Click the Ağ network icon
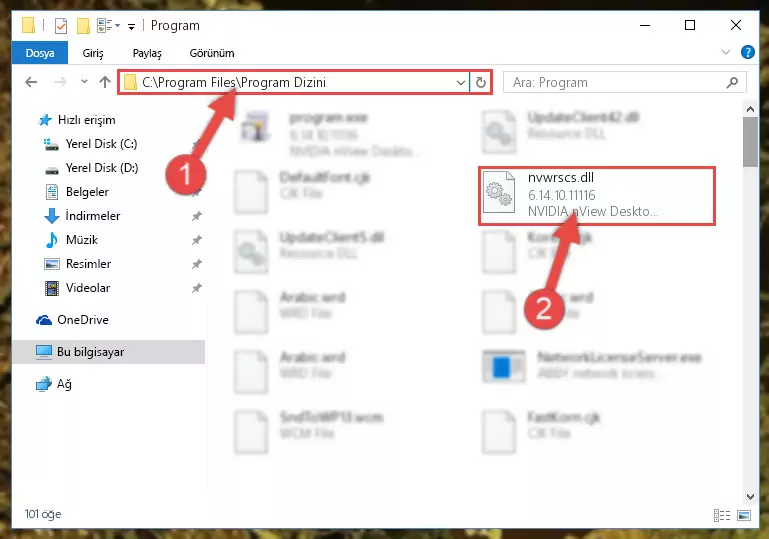 point(44,384)
